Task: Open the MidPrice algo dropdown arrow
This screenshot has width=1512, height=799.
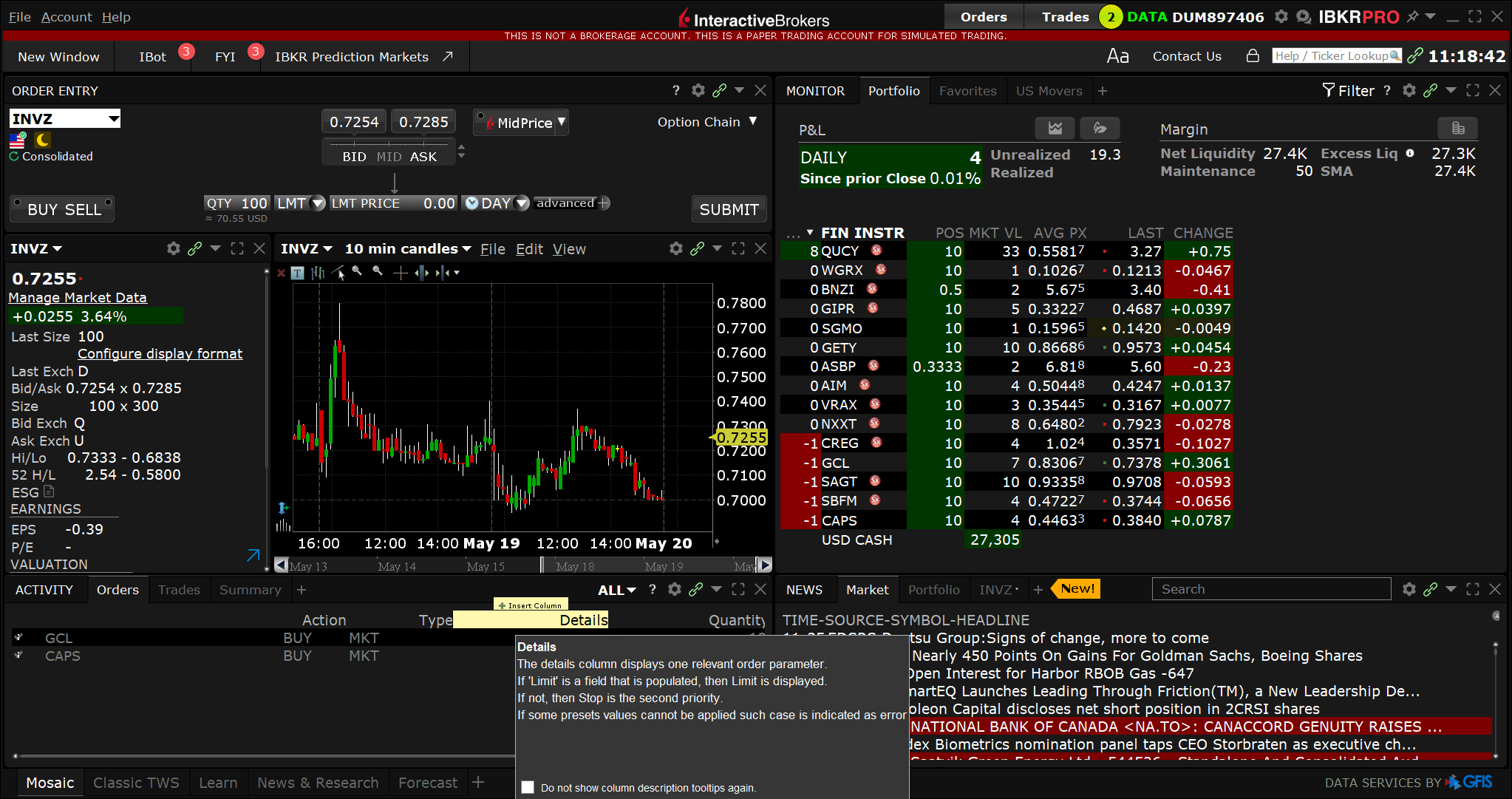Action: tap(562, 121)
